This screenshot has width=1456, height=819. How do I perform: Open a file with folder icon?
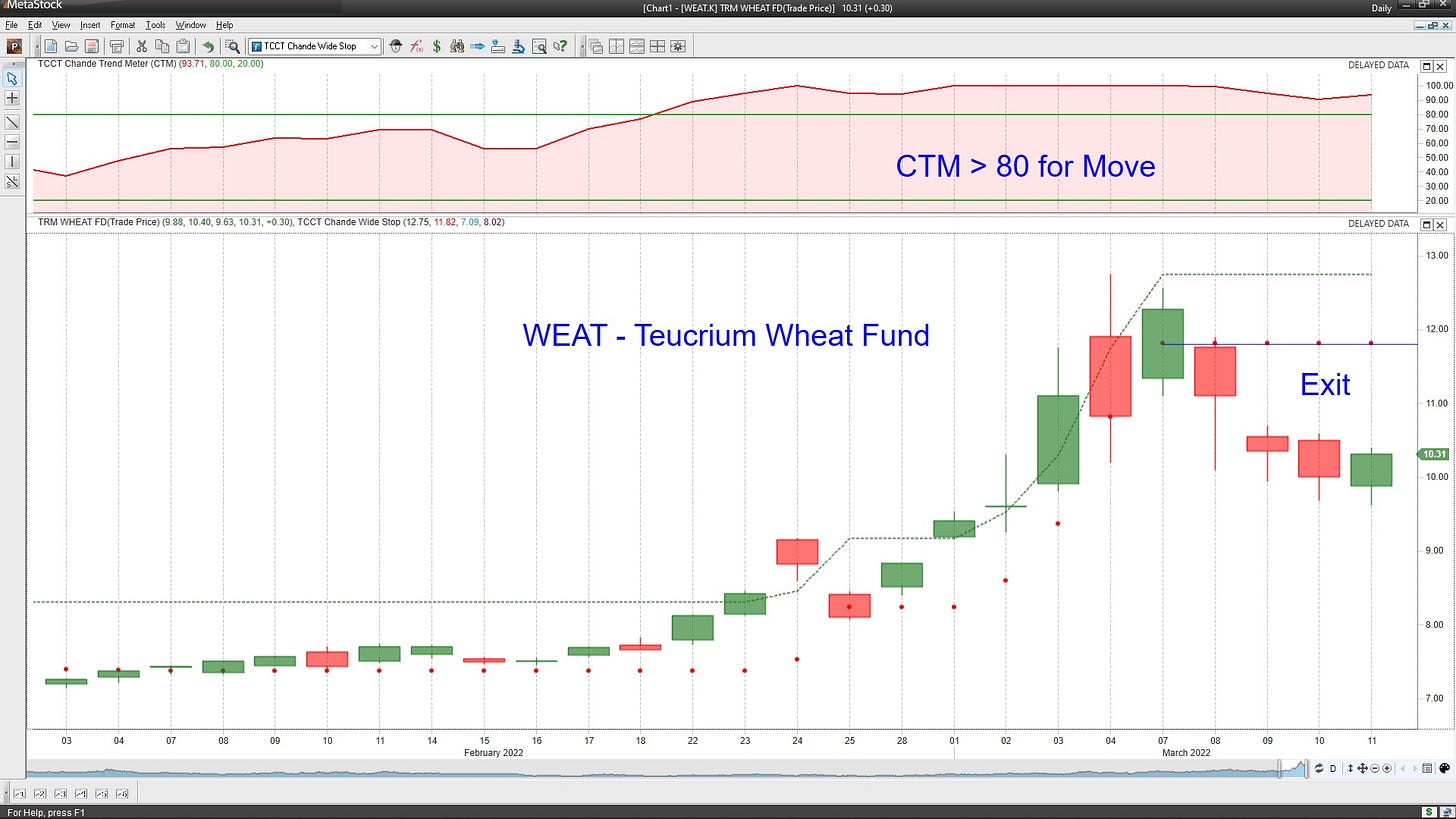click(72, 46)
